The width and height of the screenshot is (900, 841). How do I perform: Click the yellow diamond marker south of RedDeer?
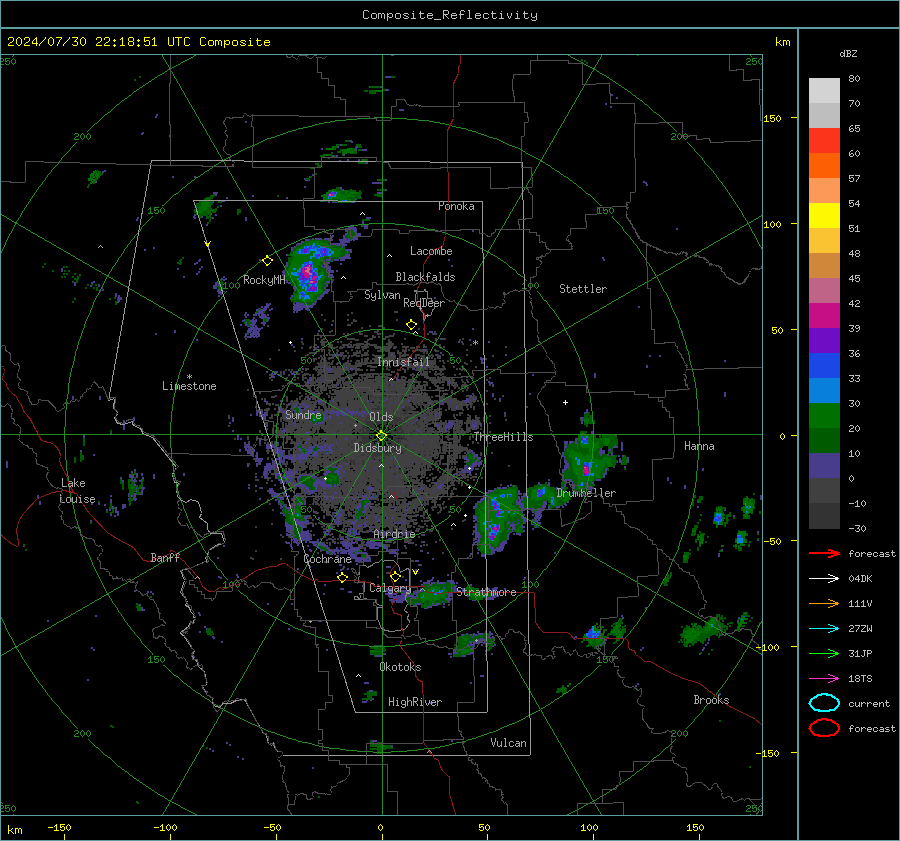[x=411, y=325]
